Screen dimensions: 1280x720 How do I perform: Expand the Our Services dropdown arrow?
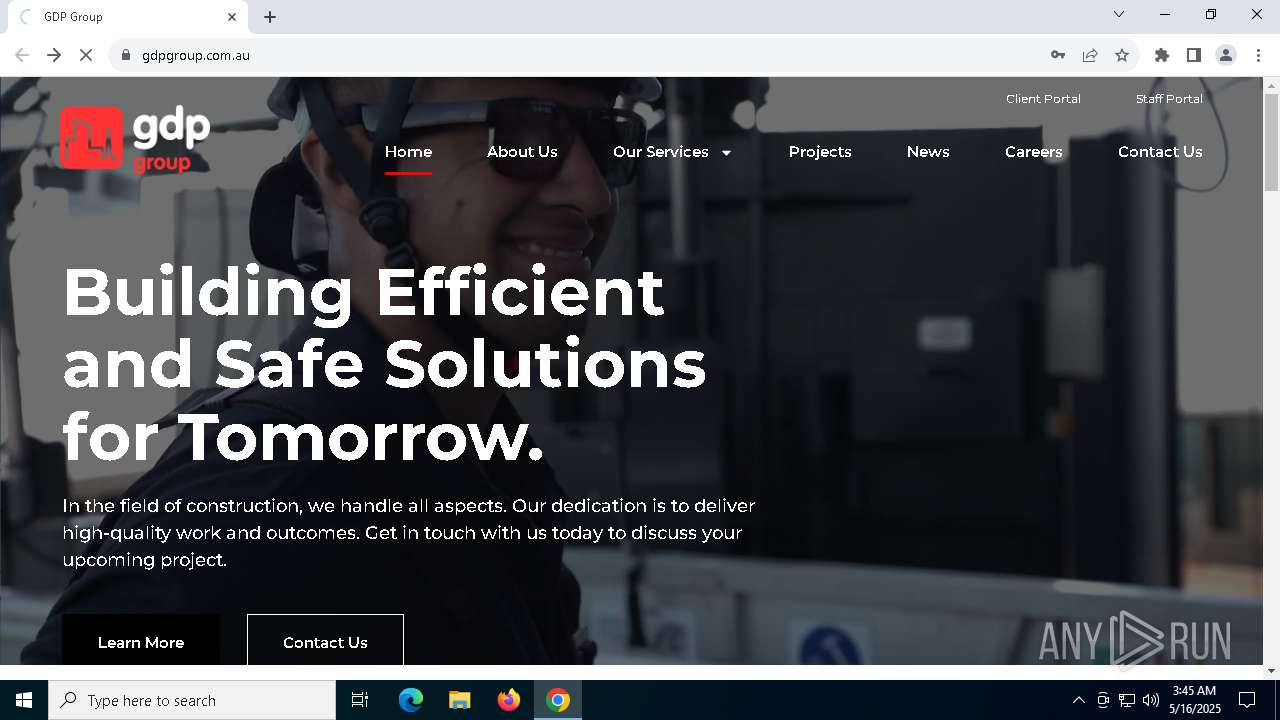tap(726, 153)
